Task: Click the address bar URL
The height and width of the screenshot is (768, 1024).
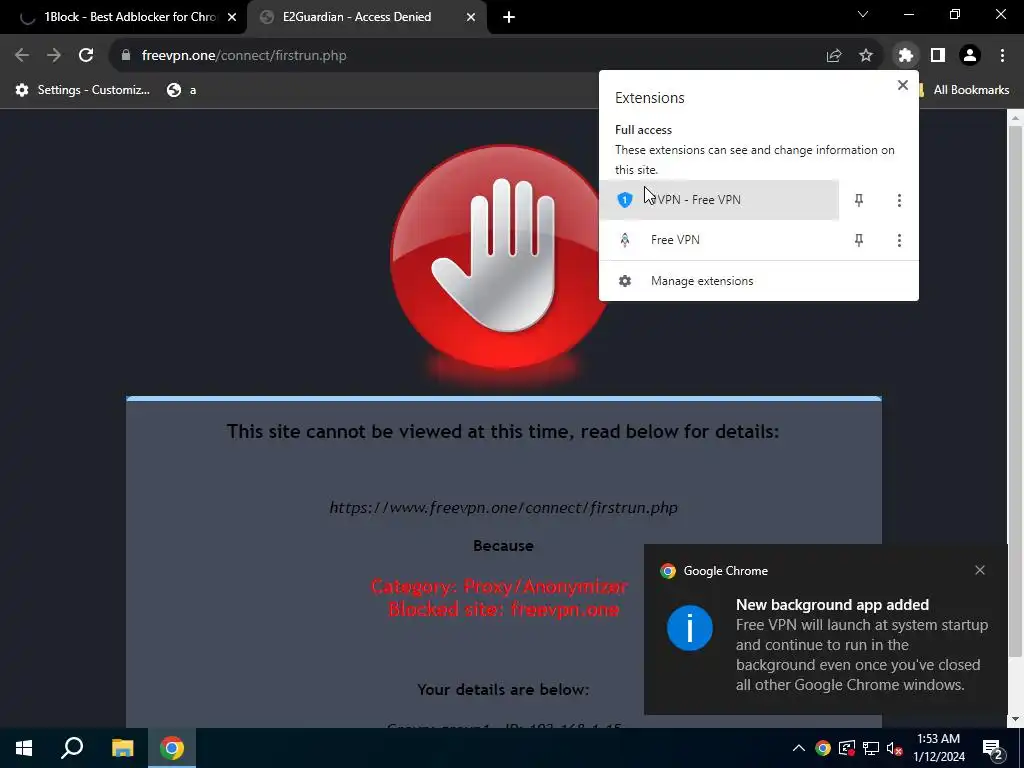Action: click(x=244, y=56)
